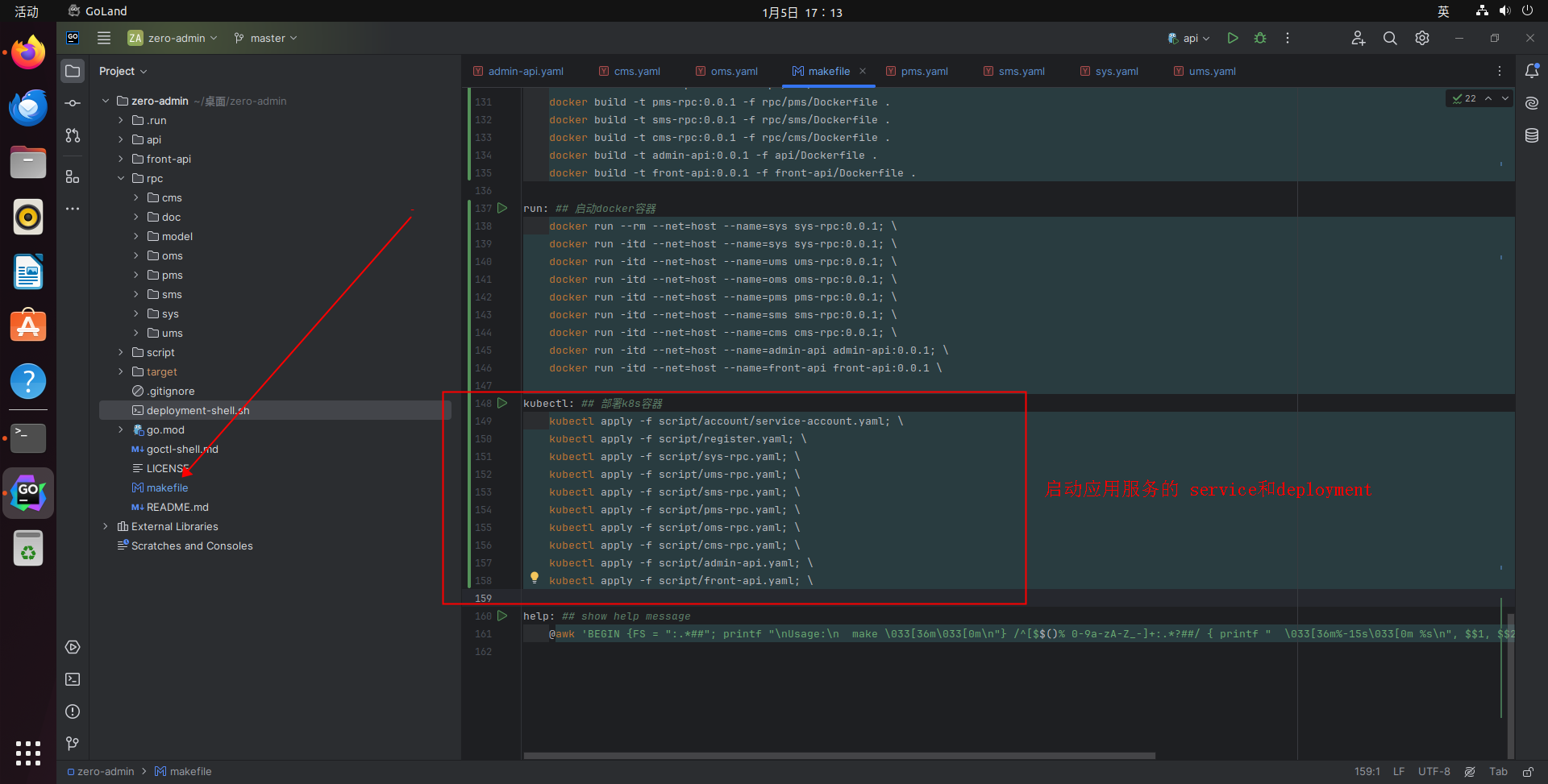
Task: Grab the editor vertical scrollbar thumb
Action: click(1510, 687)
